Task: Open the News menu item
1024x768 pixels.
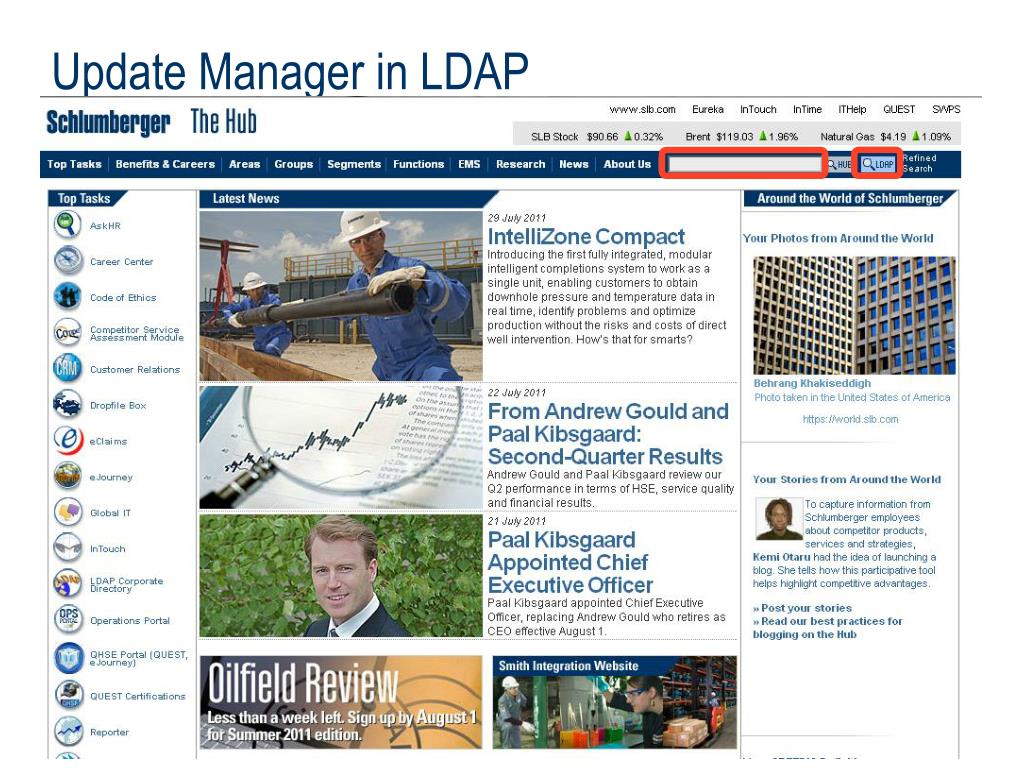Action: point(573,164)
